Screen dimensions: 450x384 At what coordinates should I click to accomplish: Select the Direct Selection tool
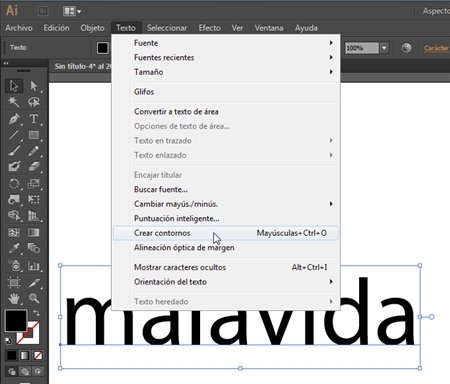pos(34,86)
